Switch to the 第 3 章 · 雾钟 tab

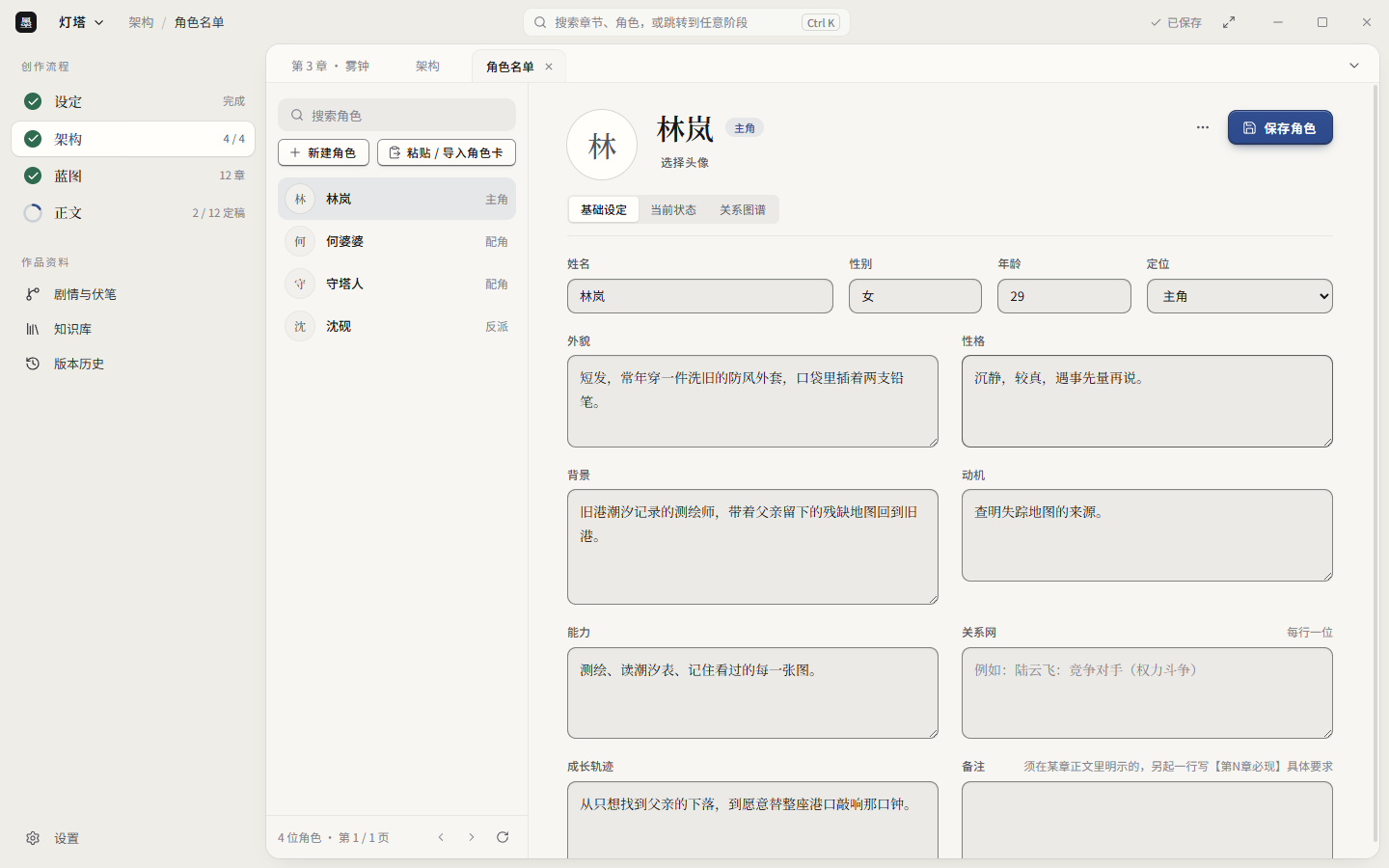331,66
